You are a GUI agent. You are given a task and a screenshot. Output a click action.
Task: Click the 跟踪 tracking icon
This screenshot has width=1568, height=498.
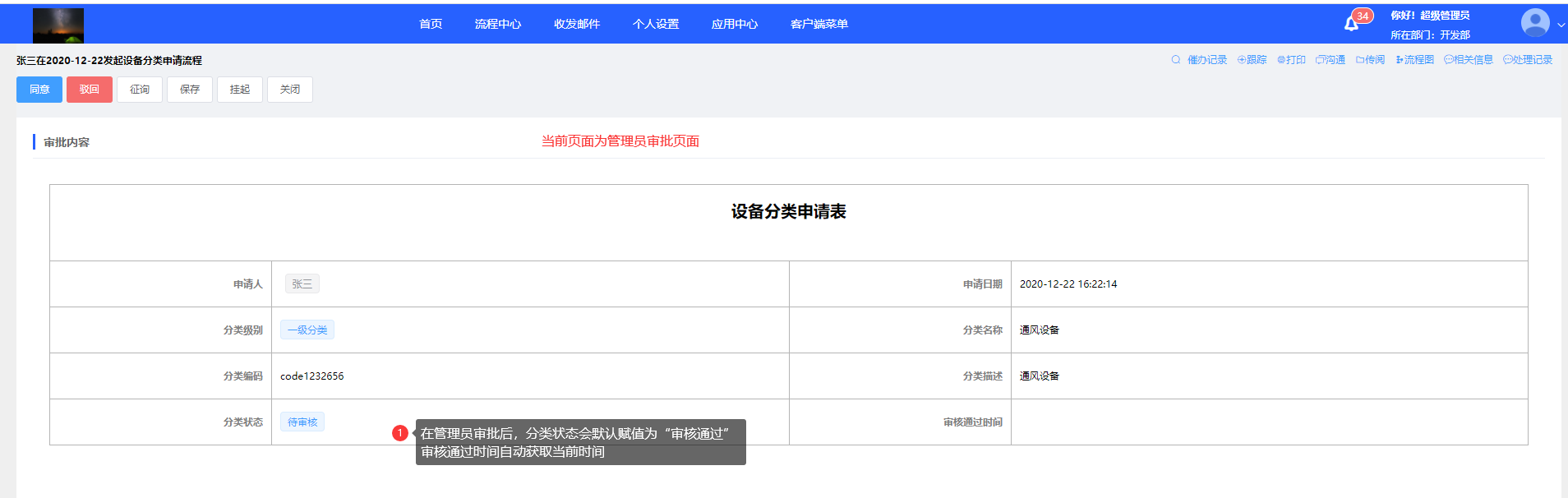[1242, 60]
